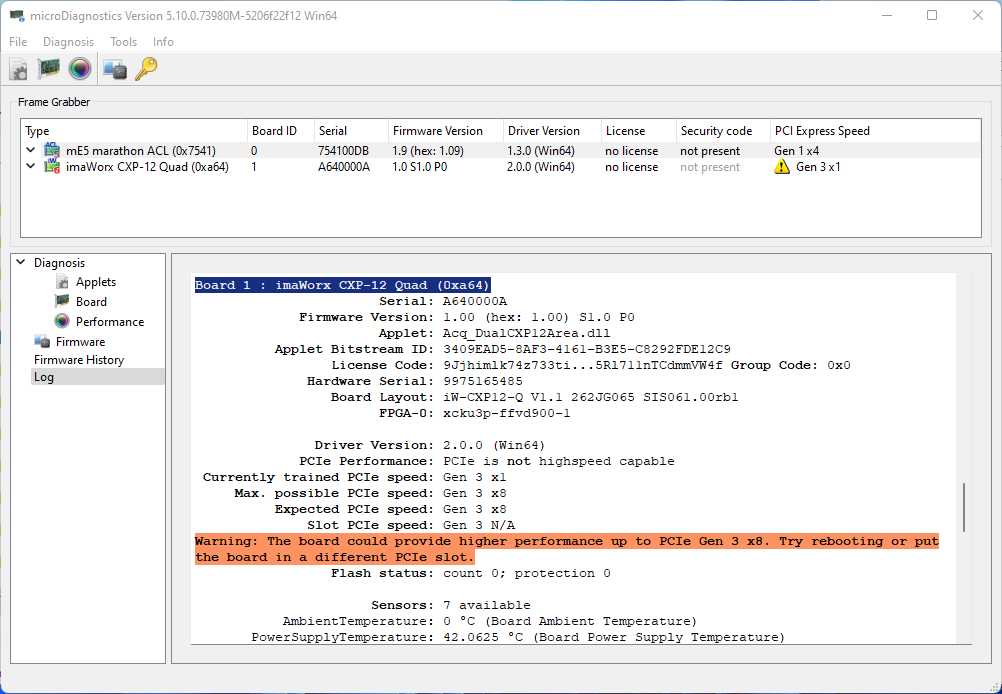This screenshot has width=1002, height=694.
Task: Open the File menu
Action: 18,42
